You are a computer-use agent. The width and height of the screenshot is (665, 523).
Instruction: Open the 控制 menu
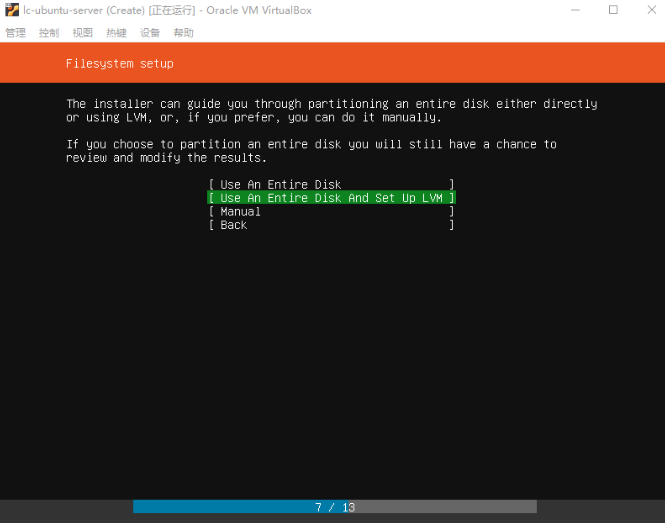click(49, 33)
